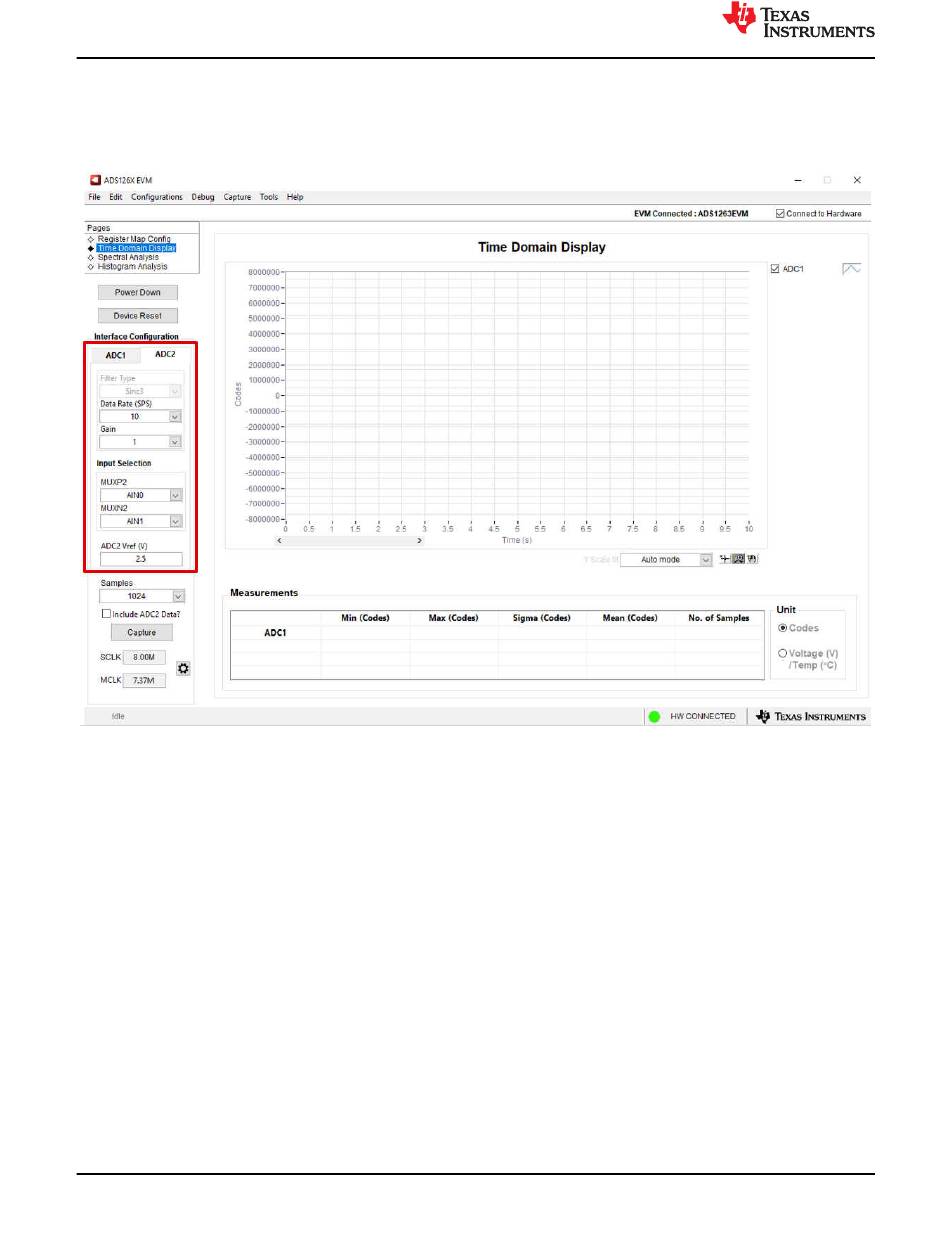Click the Capture button
This screenshot has height=1237, width=950.
(141, 632)
